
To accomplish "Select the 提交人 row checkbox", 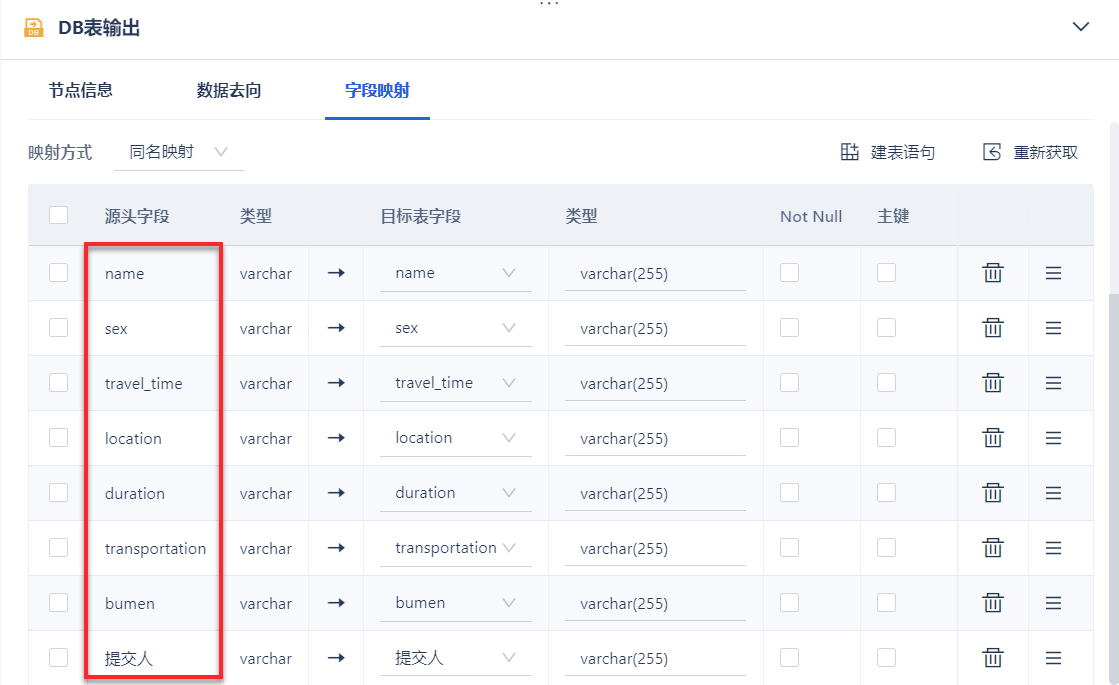I will [x=59, y=657].
